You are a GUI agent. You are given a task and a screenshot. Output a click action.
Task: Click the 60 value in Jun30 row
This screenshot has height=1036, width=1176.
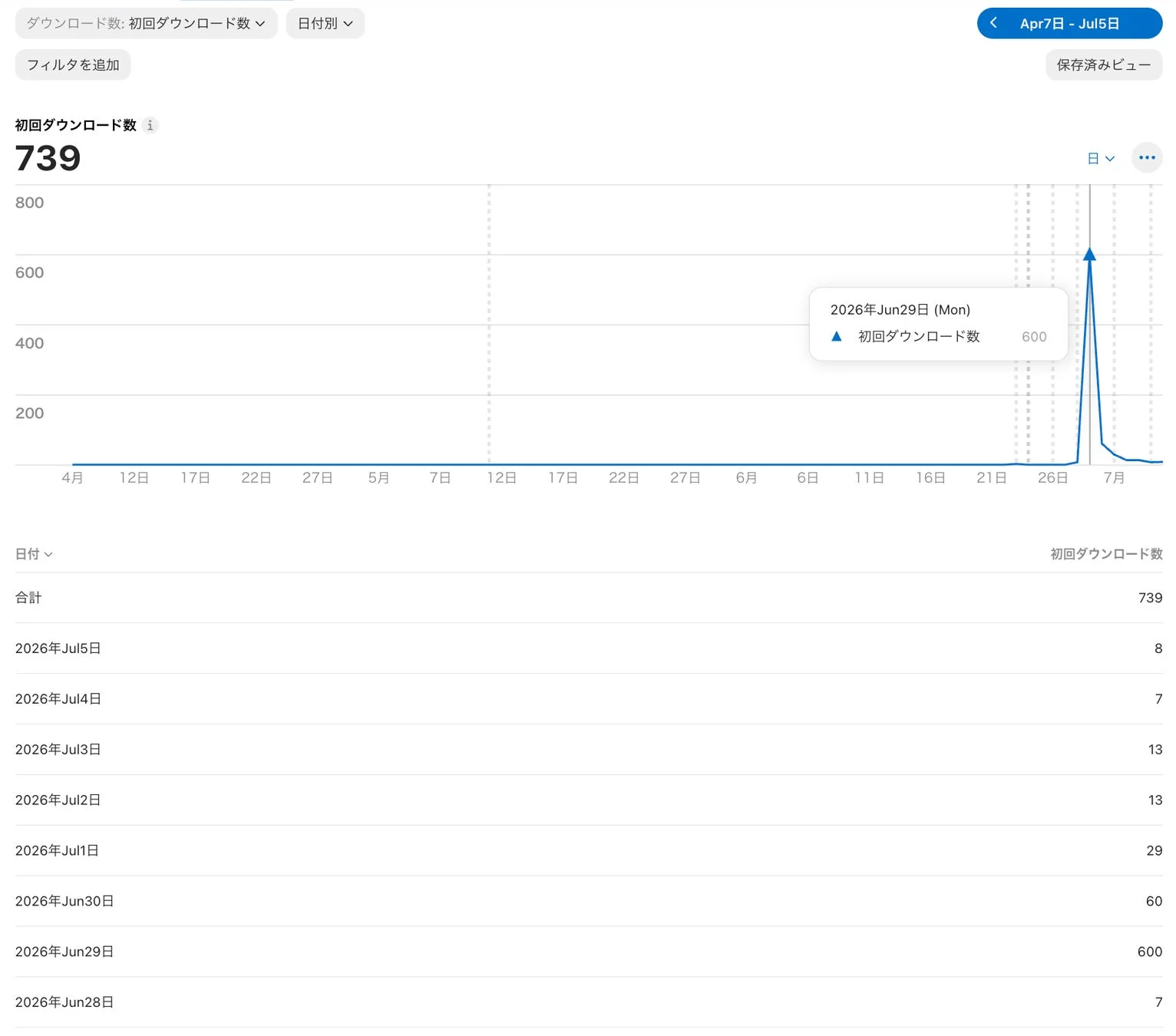[x=1154, y=902]
